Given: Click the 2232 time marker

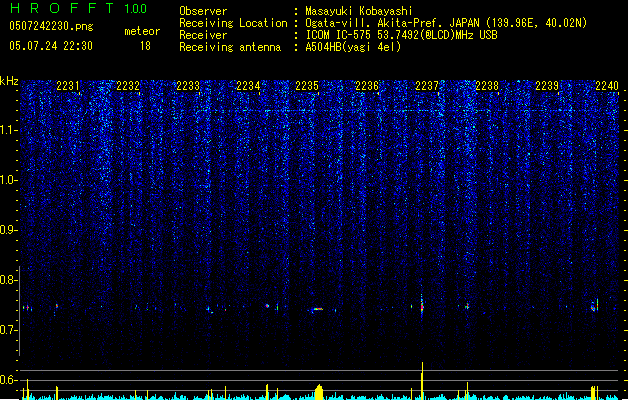Looking at the screenshot, I should tap(128, 86).
